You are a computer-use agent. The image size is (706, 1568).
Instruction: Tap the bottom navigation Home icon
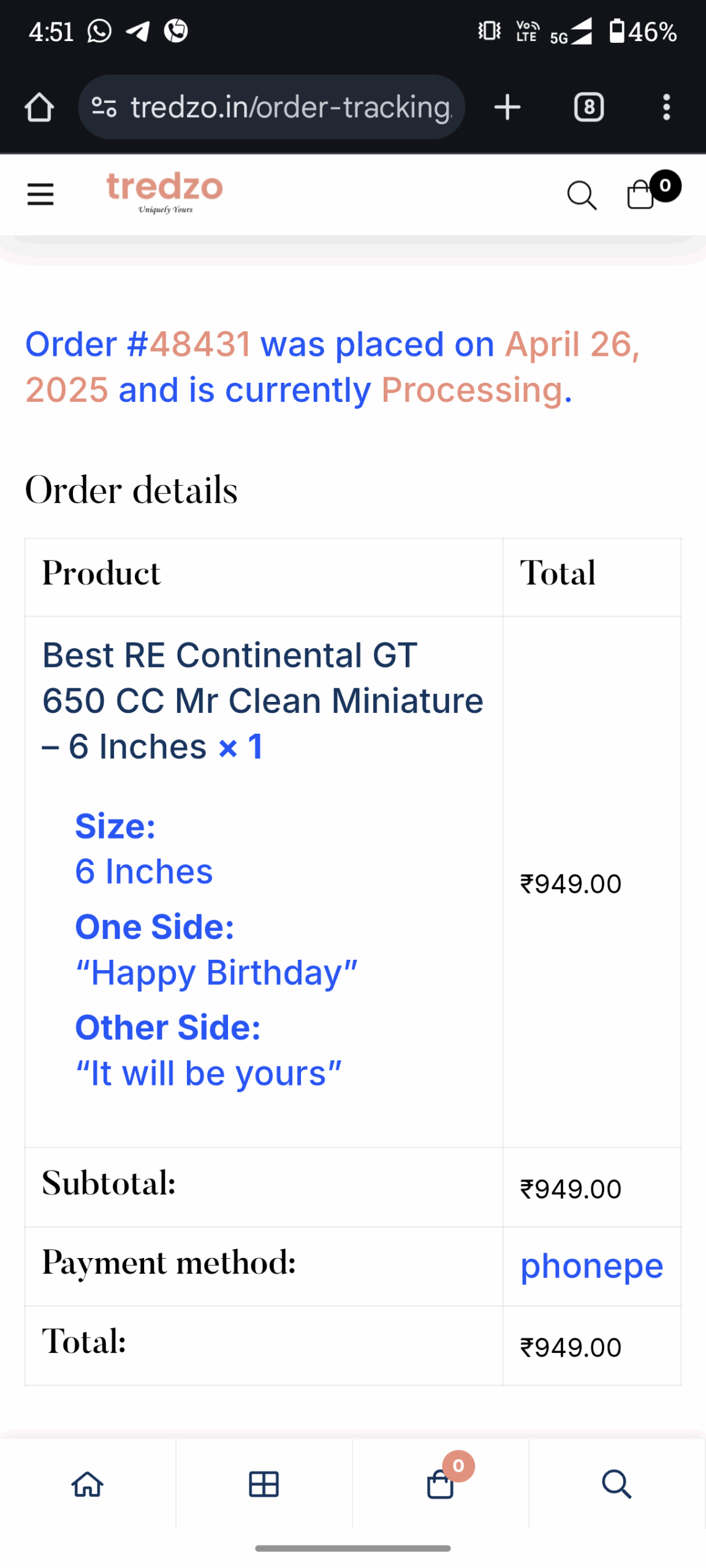[88, 1484]
